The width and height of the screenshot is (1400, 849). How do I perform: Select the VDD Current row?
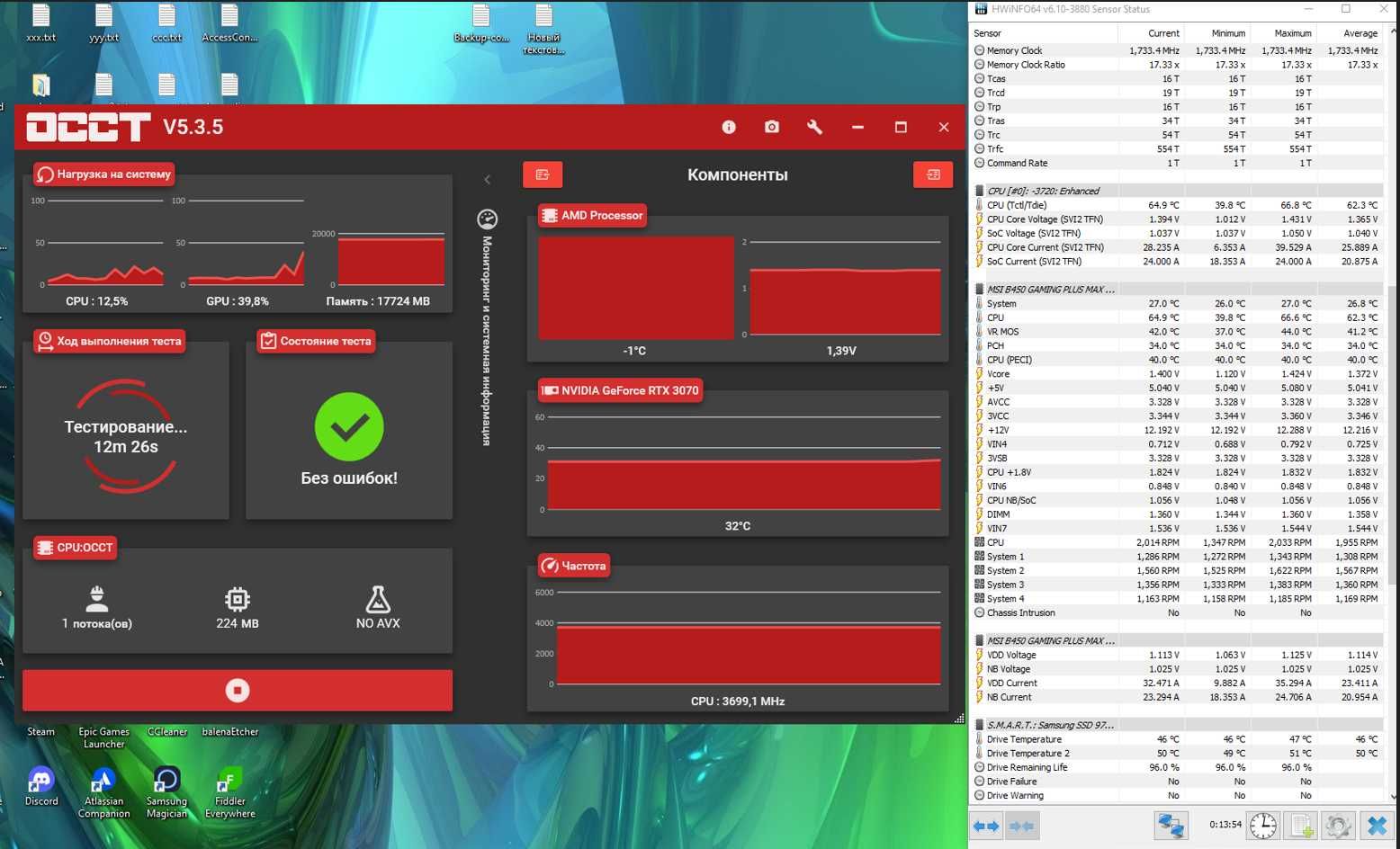(1178, 683)
